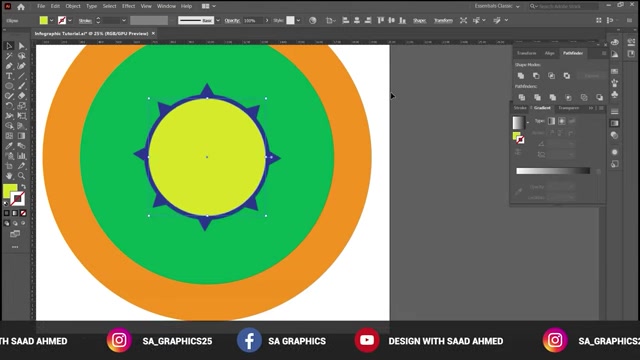
Task: Select the Eraser tool
Action: click(21, 96)
